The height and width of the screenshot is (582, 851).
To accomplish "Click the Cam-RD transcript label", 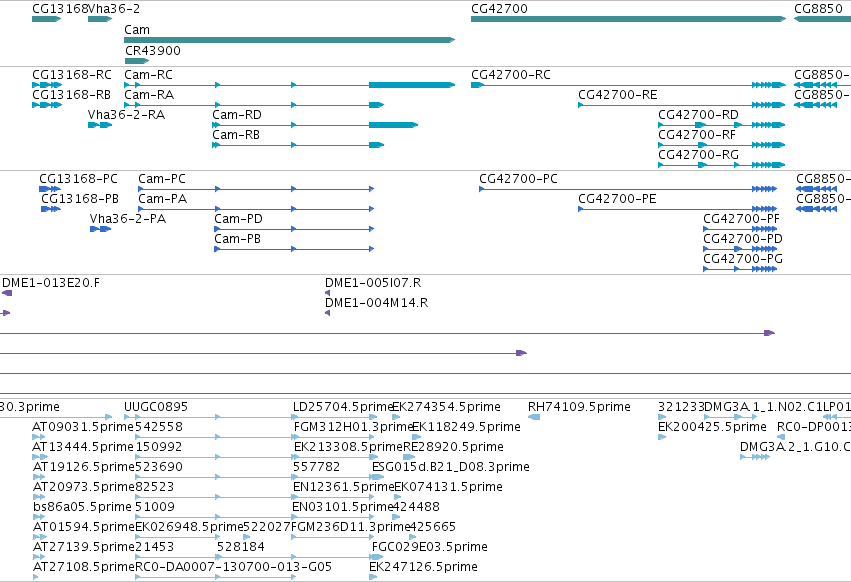I will coord(237,115).
